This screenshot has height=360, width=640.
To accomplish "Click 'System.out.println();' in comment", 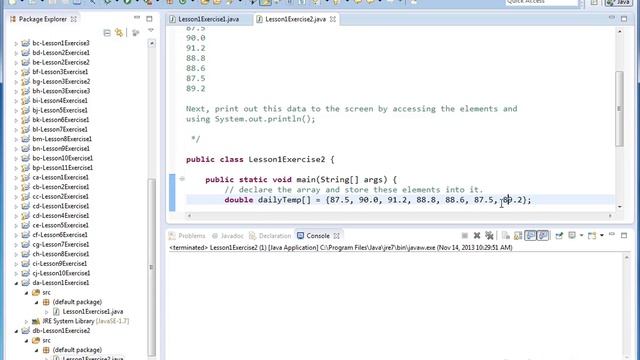I will pyautogui.click(x=265, y=119).
